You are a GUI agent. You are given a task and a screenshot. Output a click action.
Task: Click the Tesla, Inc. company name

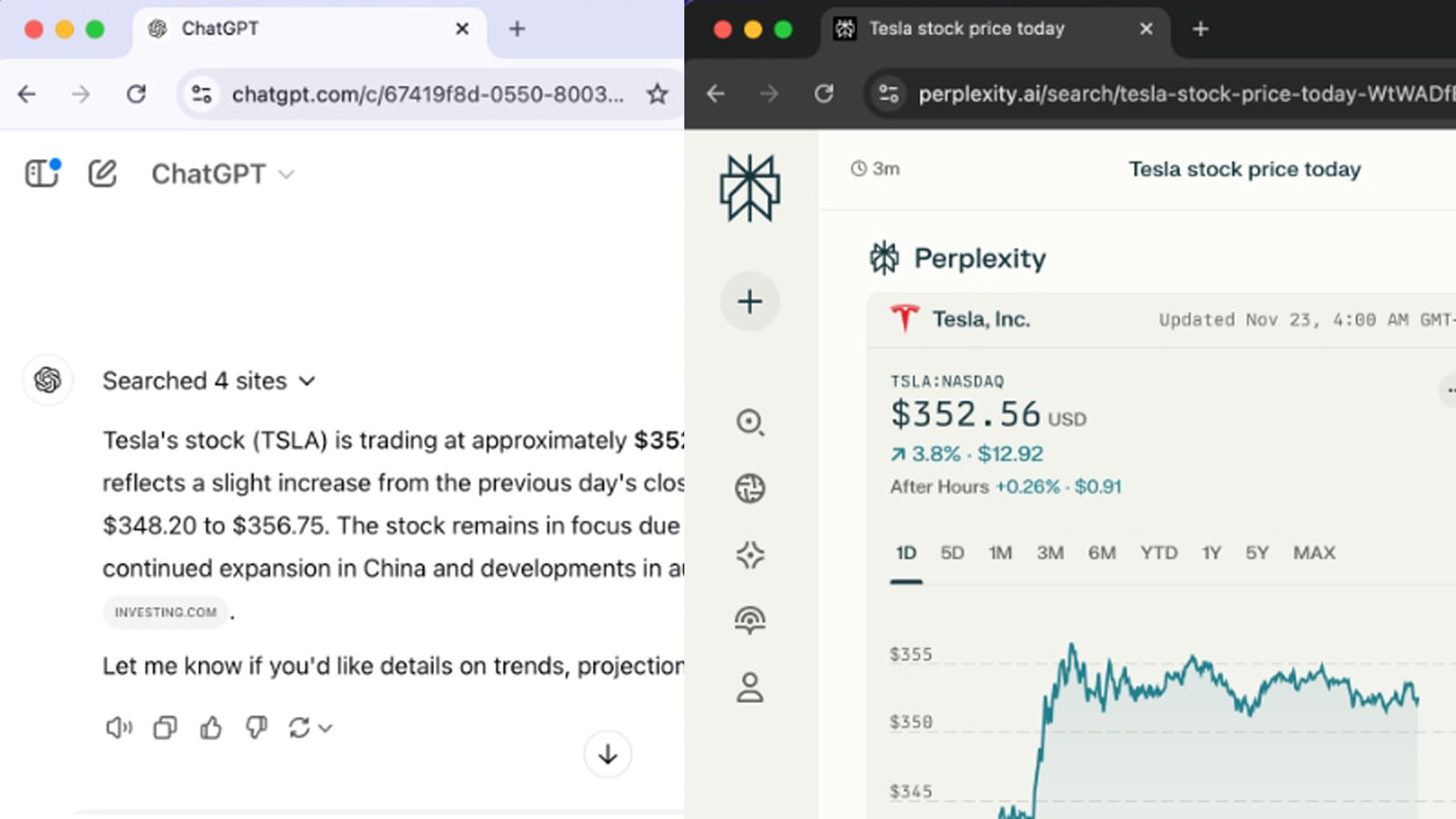click(x=981, y=319)
